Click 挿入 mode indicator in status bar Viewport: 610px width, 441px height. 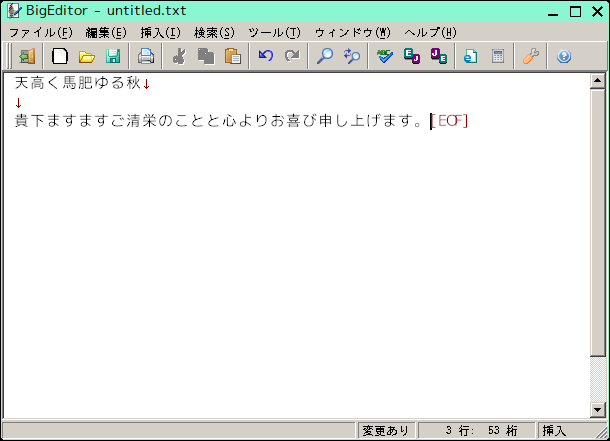pos(554,430)
